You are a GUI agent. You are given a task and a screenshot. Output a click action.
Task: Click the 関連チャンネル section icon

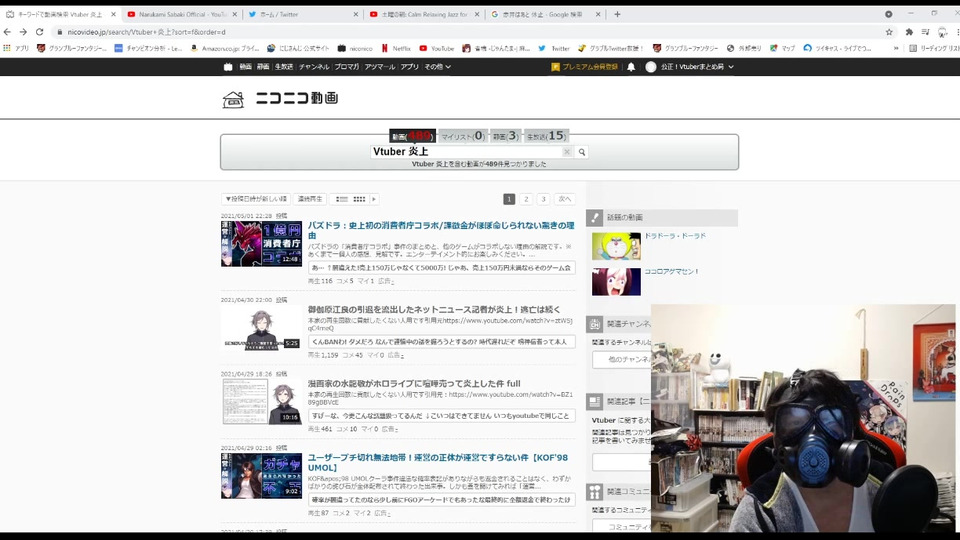594,324
